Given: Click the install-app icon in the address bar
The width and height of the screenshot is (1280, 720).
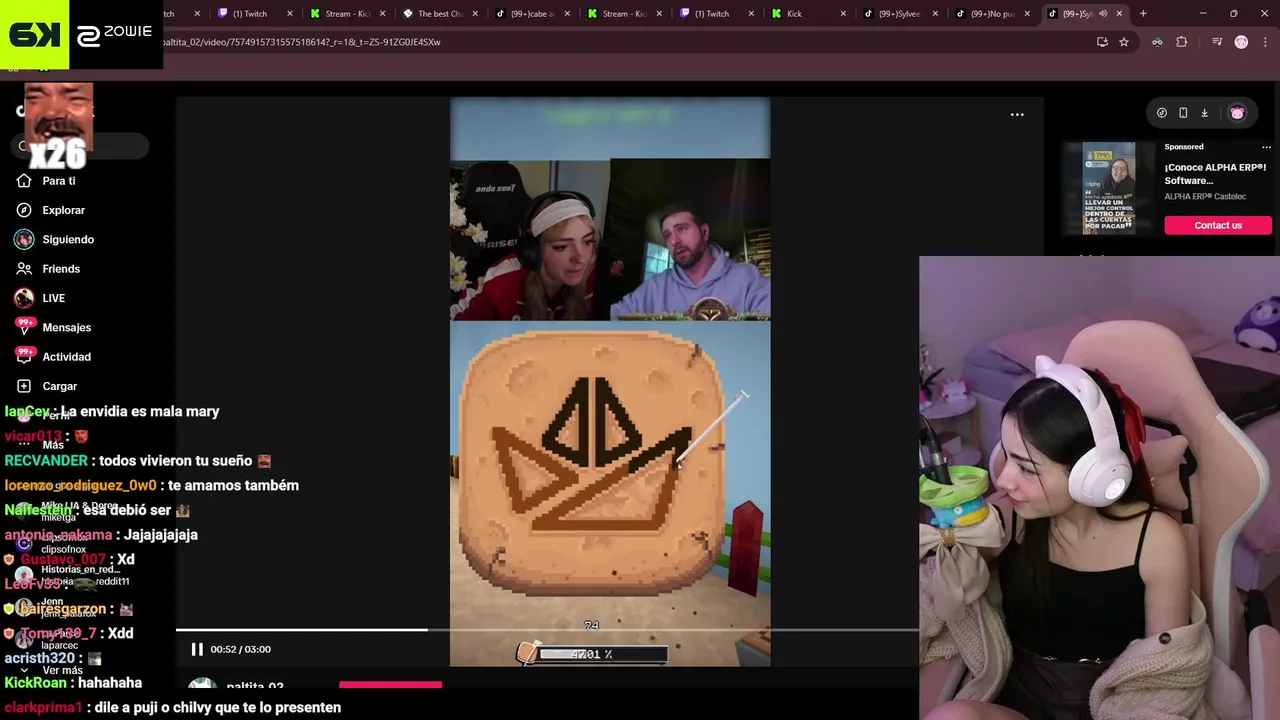Looking at the screenshot, I should (x=1102, y=42).
